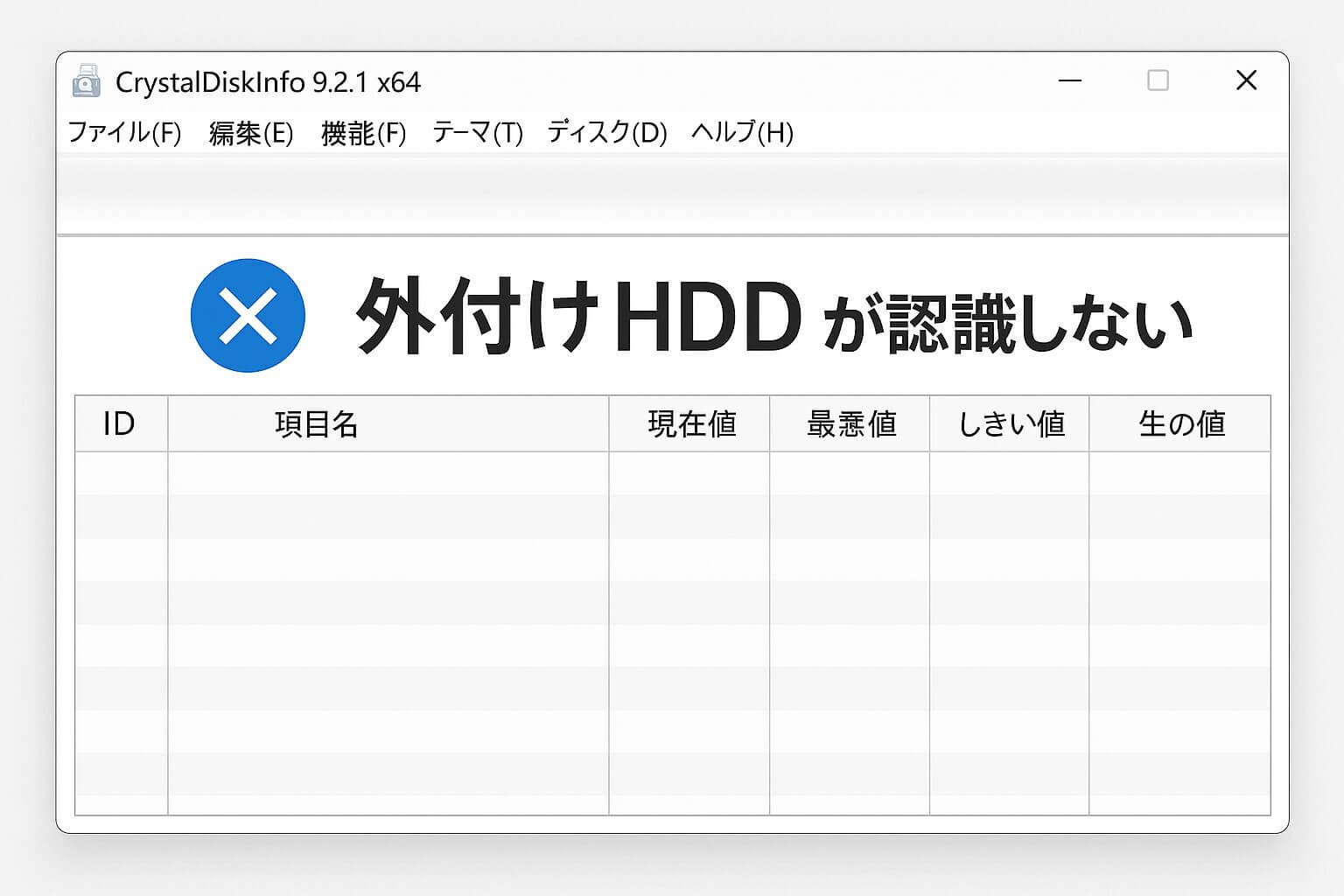Close the CrystalDiskInfo window
This screenshot has width=1344, height=896.
pyautogui.click(x=1246, y=80)
